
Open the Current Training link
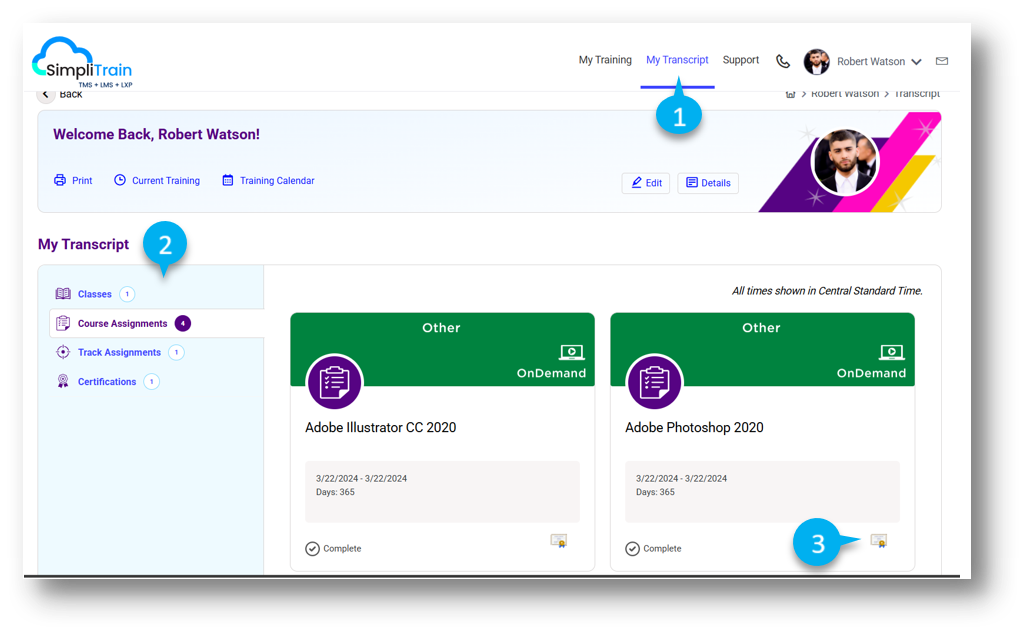point(157,181)
